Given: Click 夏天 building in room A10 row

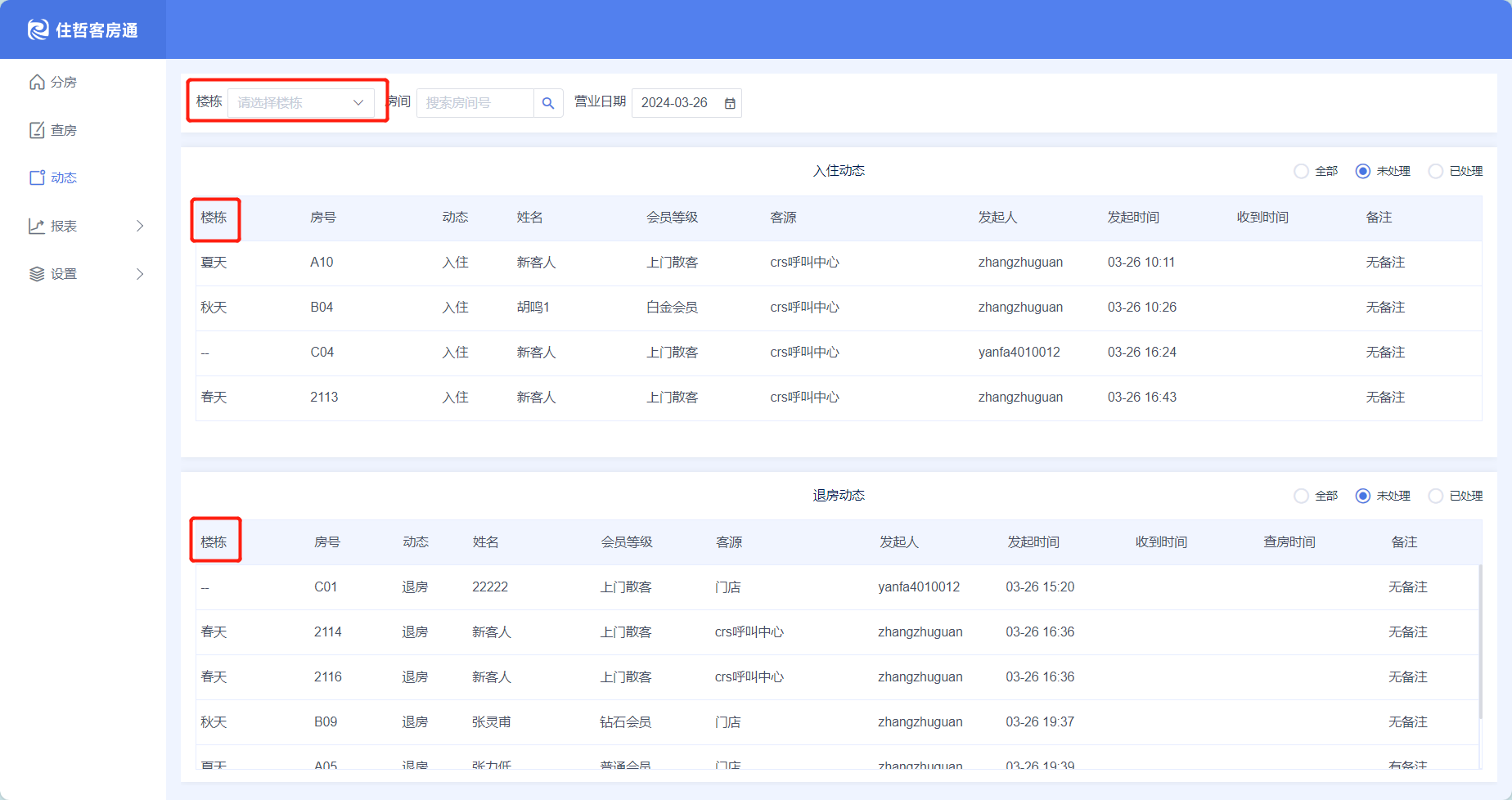Looking at the screenshot, I should pos(214,263).
